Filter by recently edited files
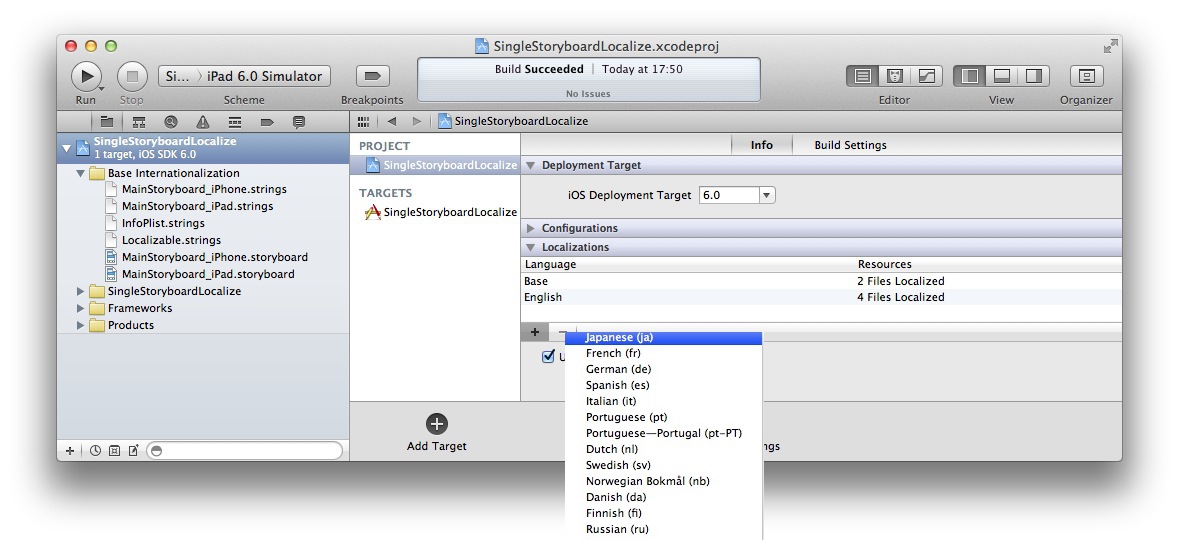Image resolution: width=1179 pixels, height=540 pixels. pyautogui.click(x=95, y=451)
